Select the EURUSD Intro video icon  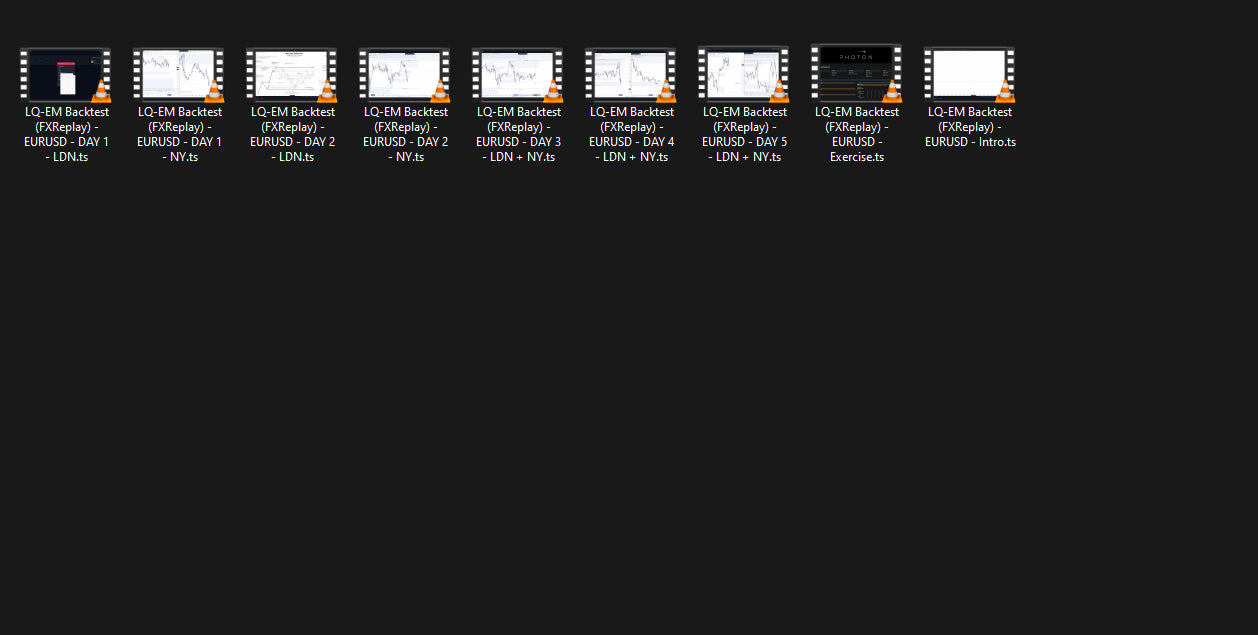(969, 74)
